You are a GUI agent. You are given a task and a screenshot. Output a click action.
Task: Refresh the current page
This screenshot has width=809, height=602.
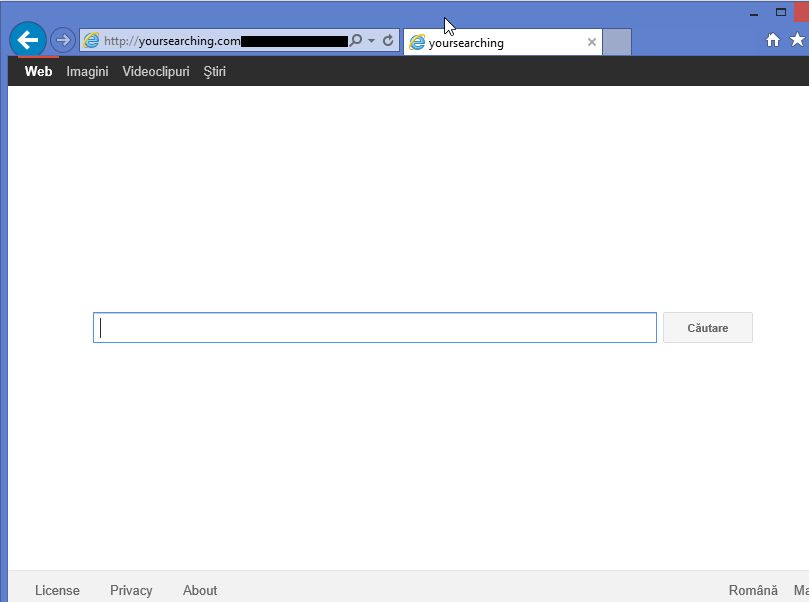click(x=387, y=41)
